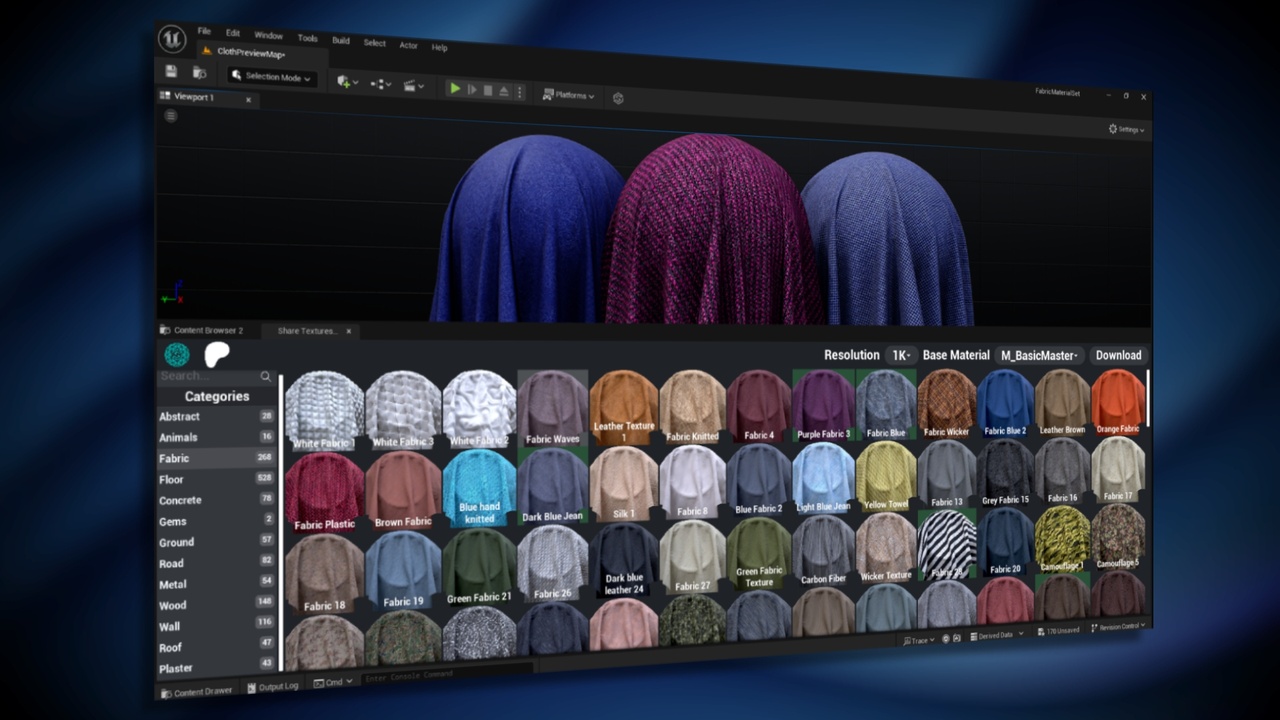Click the white Patreon icon beside the sphere
This screenshot has width=1280, height=720.
[x=215, y=353]
